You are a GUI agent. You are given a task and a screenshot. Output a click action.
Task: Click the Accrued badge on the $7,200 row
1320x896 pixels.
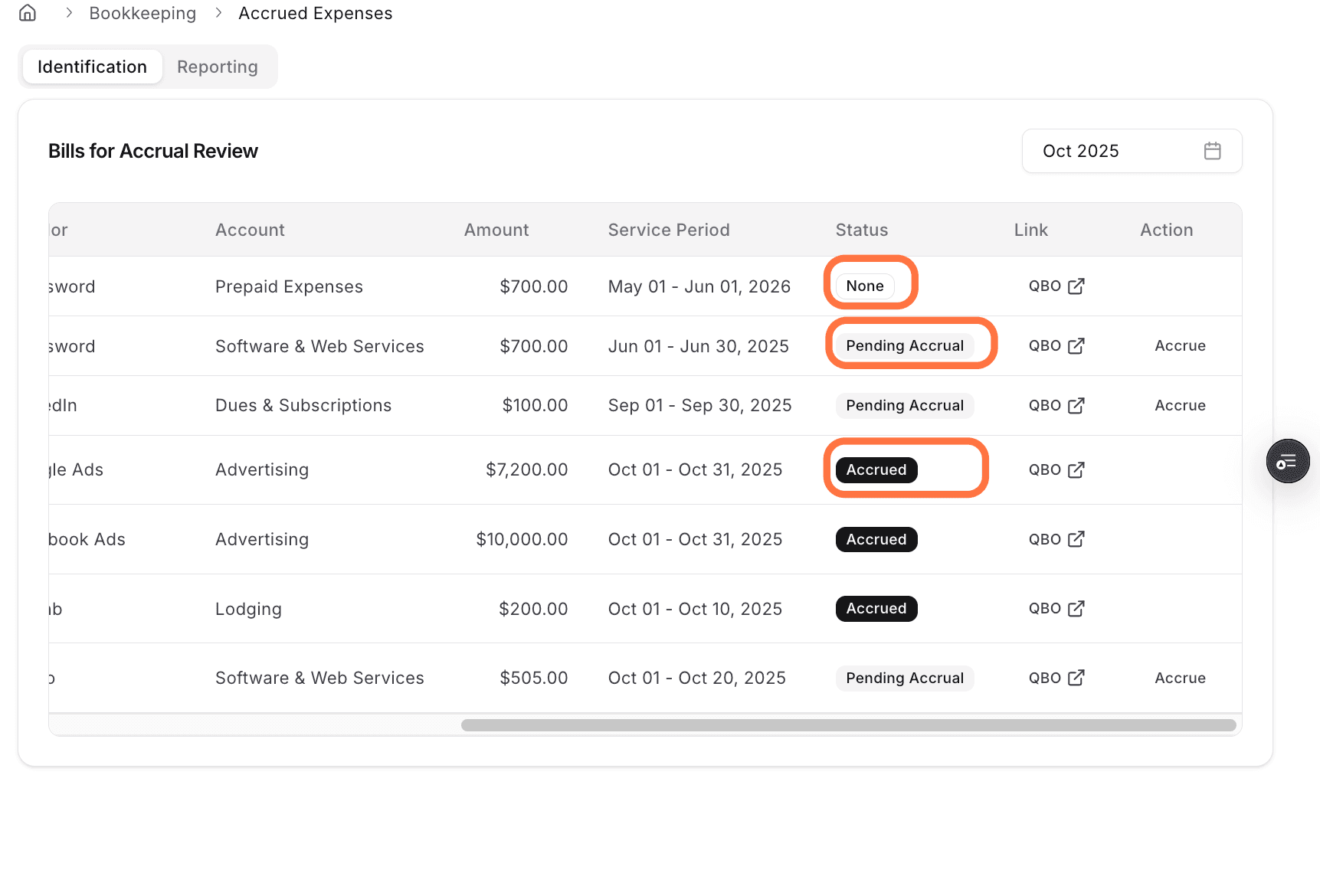[876, 469]
